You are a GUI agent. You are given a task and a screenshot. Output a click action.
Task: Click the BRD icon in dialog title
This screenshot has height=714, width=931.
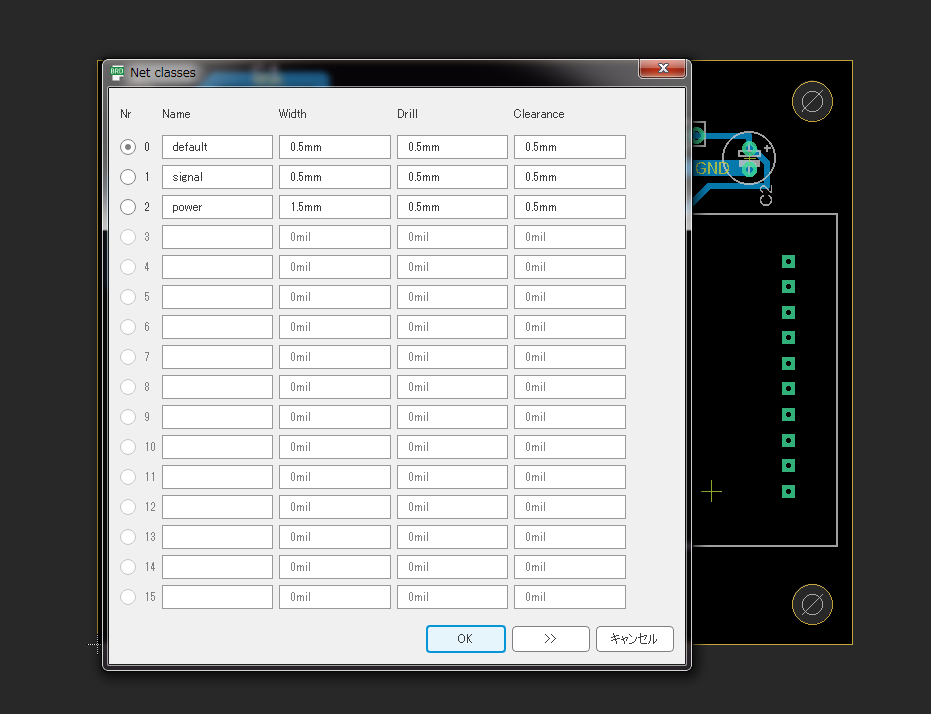[118, 73]
